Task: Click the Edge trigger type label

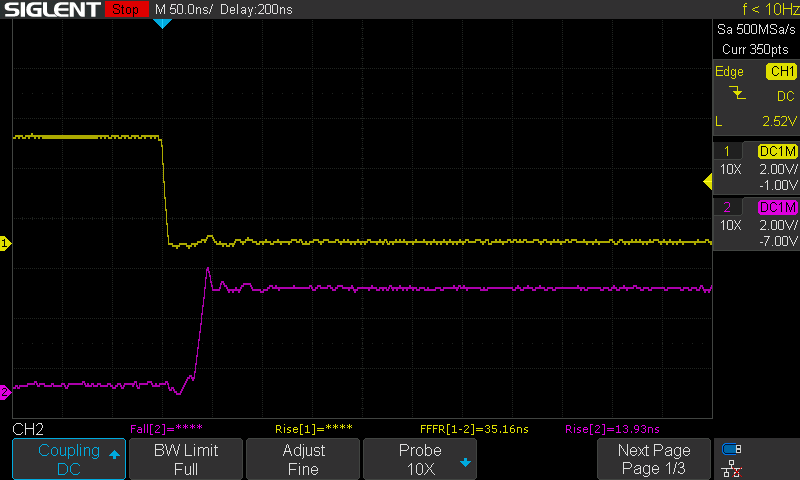Action: click(729, 72)
